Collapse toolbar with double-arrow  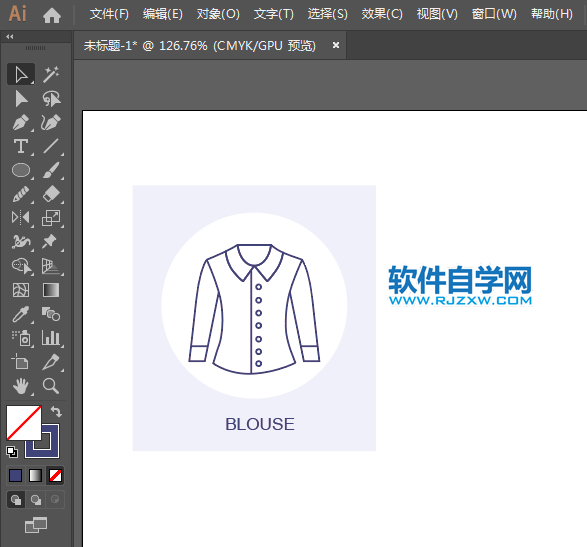10,36
